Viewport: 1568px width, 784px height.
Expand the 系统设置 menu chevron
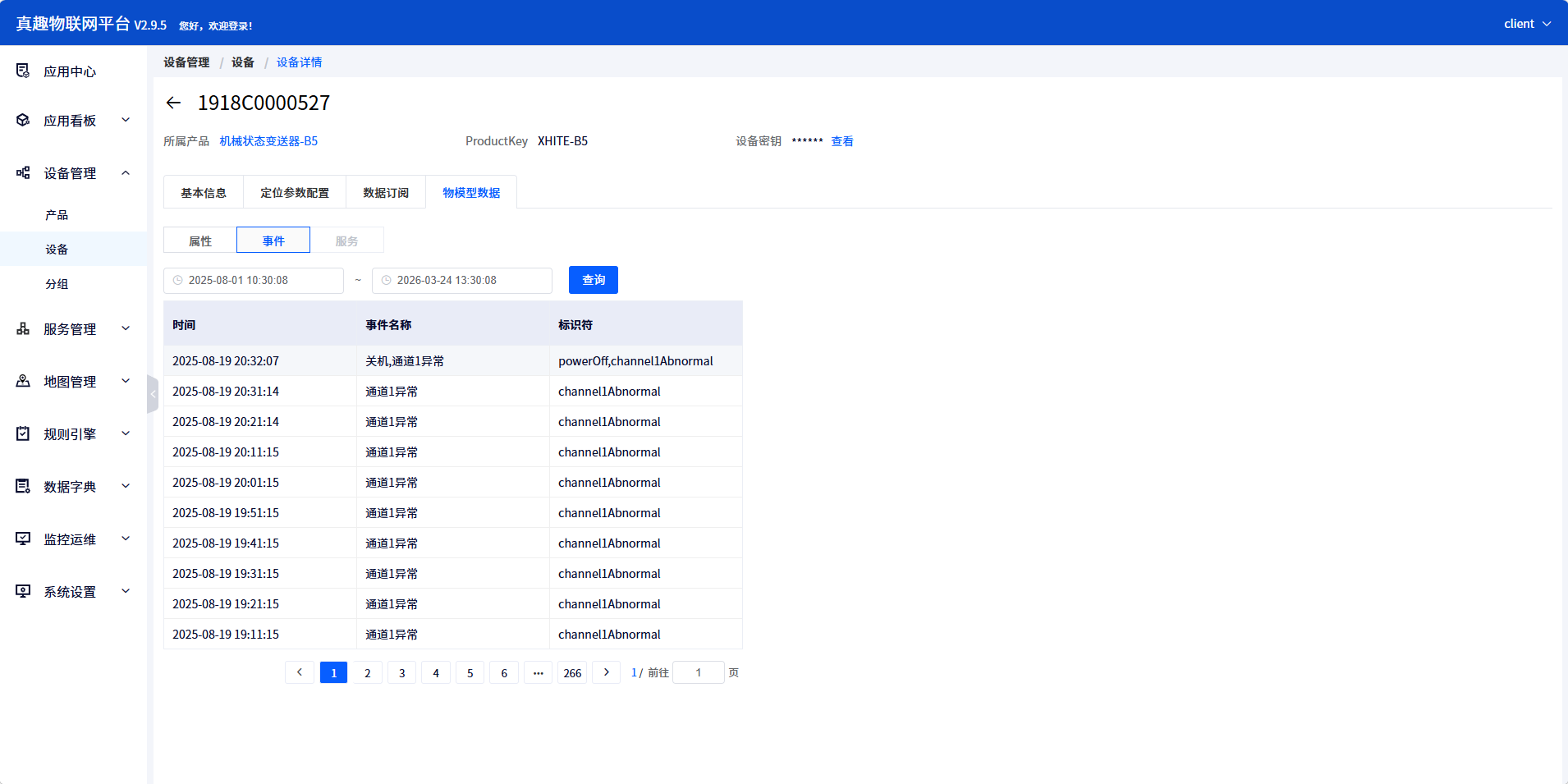tap(126, 591)
